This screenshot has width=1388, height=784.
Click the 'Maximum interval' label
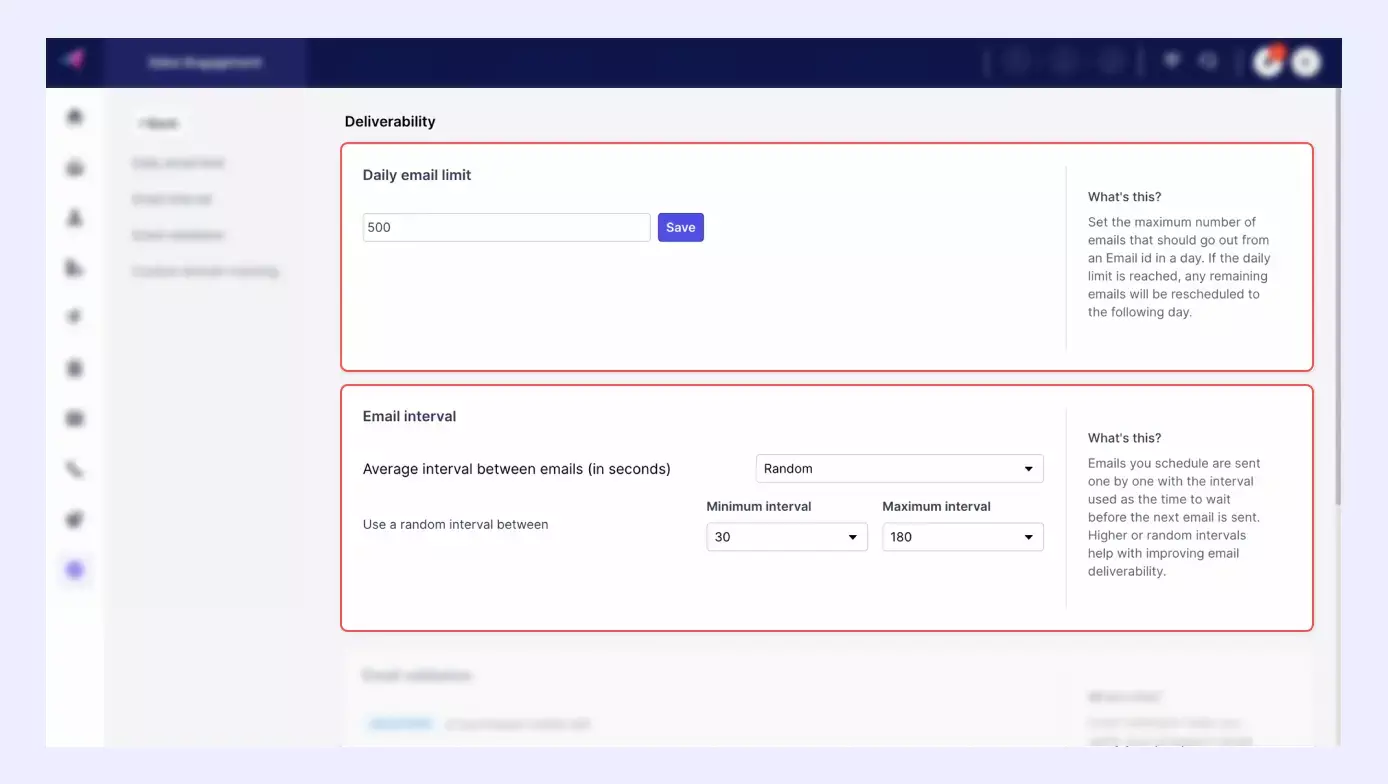(x=937, y=506)
